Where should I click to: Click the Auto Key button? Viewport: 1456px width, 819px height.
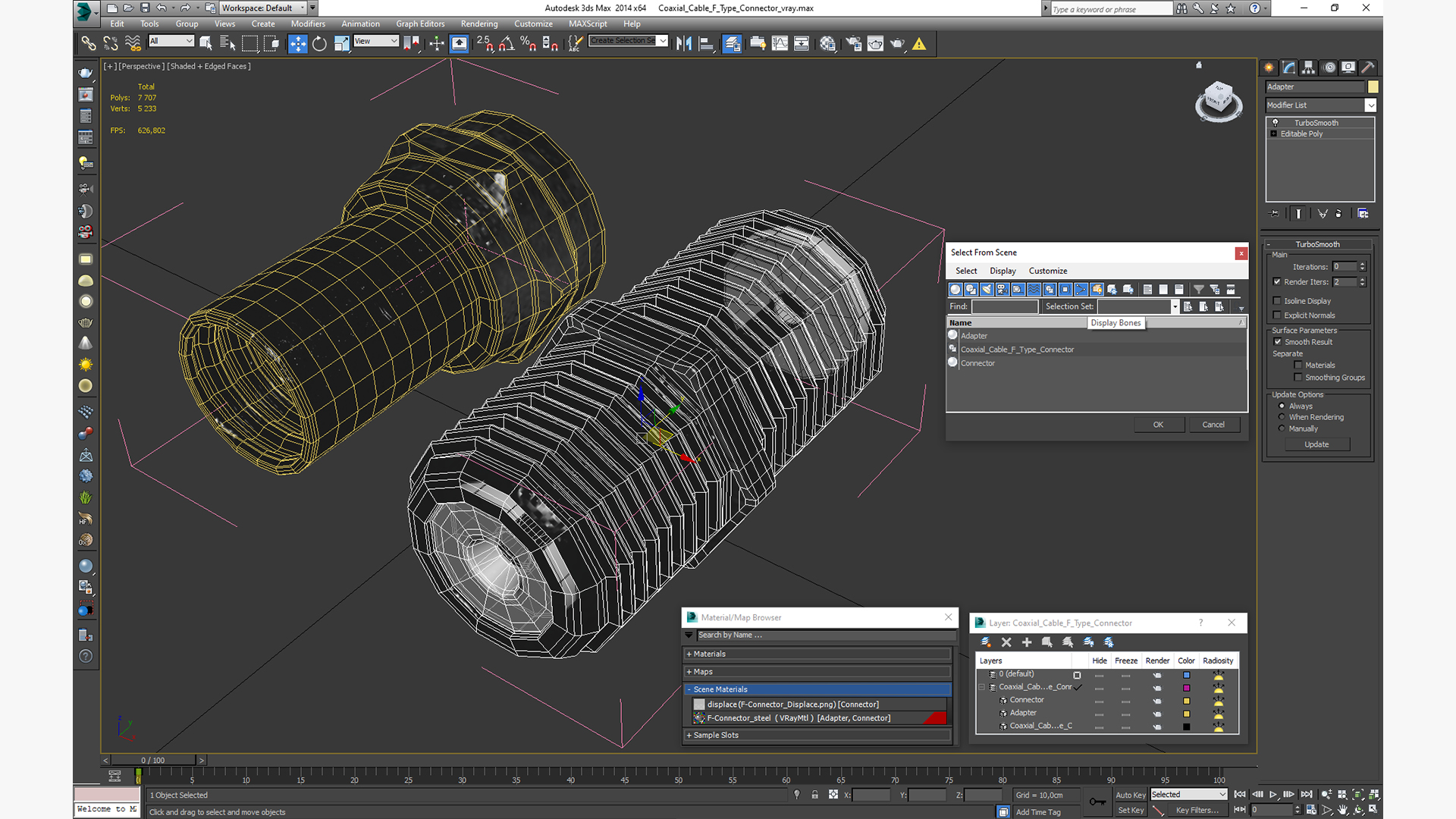pos(1130,795)
